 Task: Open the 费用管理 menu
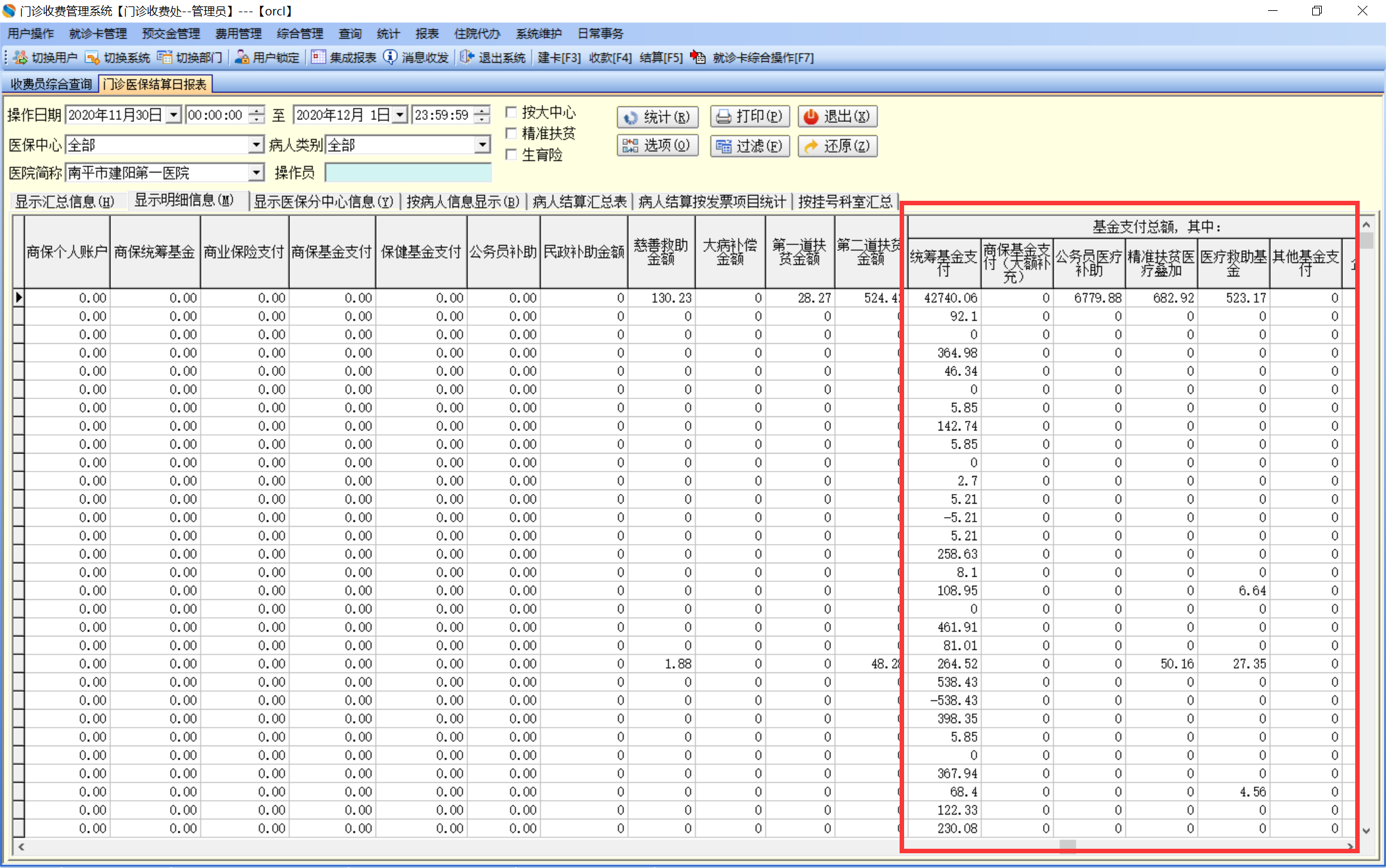click(238, 33)
